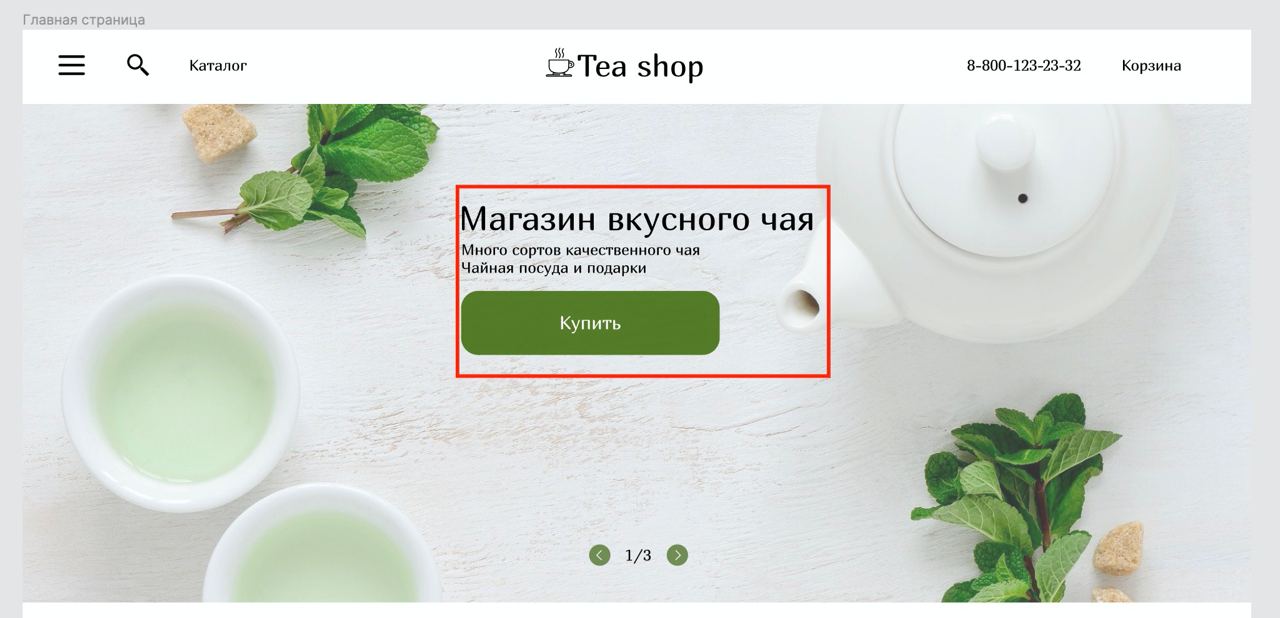Click the Чайная посуда и подарки line
The width and height of the screenshot is (1280, 618).
(553, 268)
